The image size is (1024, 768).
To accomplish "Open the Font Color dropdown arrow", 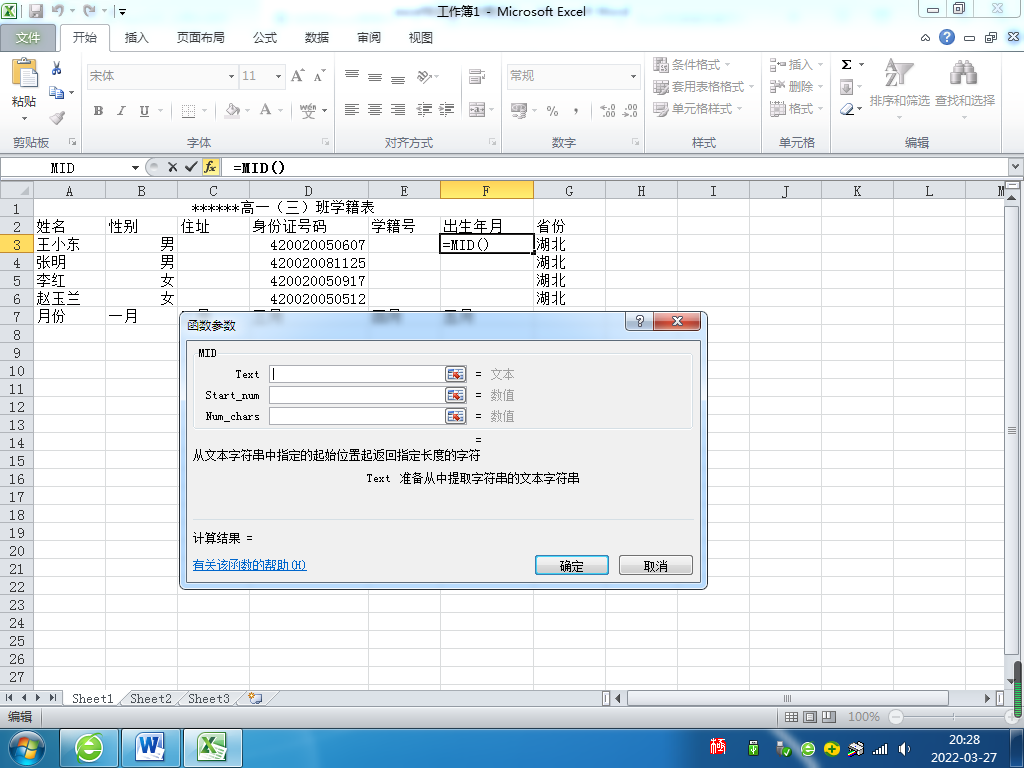I will point(280,110).
